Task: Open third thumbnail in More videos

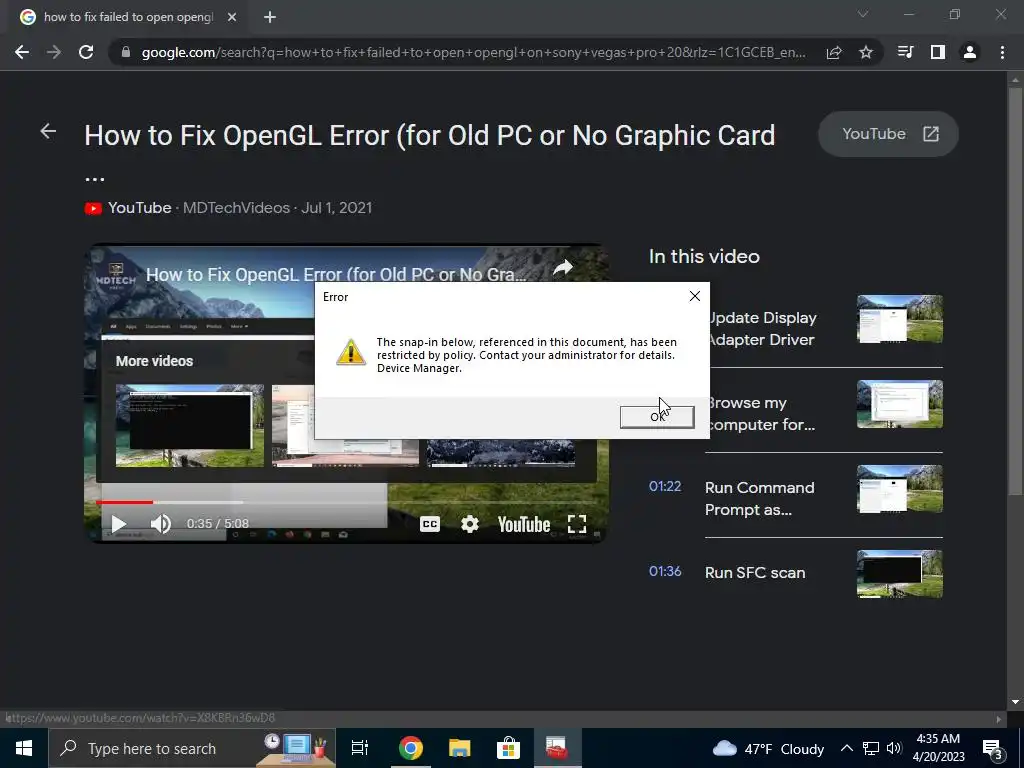Action: click(x=501, y=453)
